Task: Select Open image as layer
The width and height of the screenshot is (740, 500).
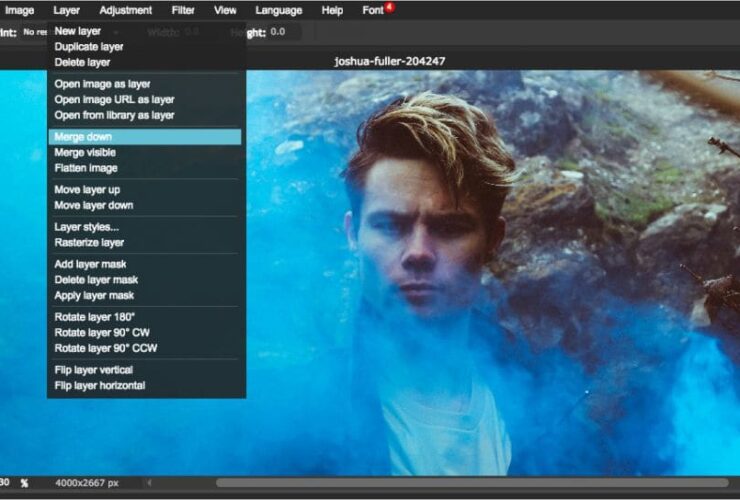Action: click(x=144, y=84)
